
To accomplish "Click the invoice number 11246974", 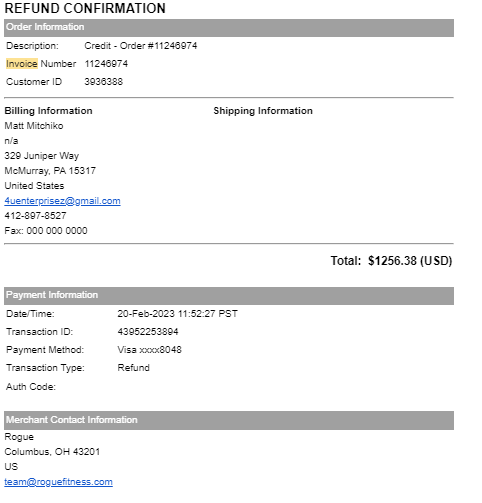I will click(x=106, y=64).
